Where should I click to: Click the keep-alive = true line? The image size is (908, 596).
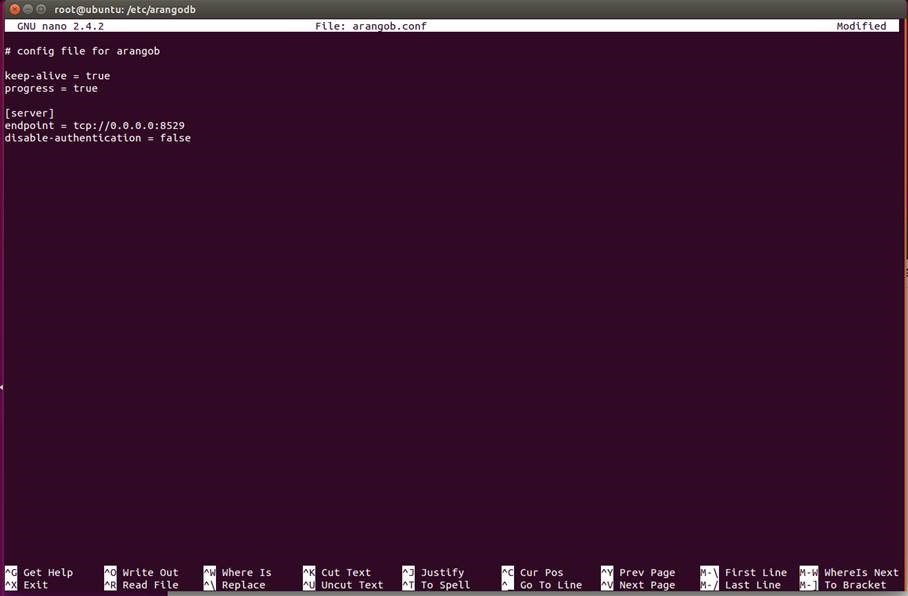tap(57, 76)
